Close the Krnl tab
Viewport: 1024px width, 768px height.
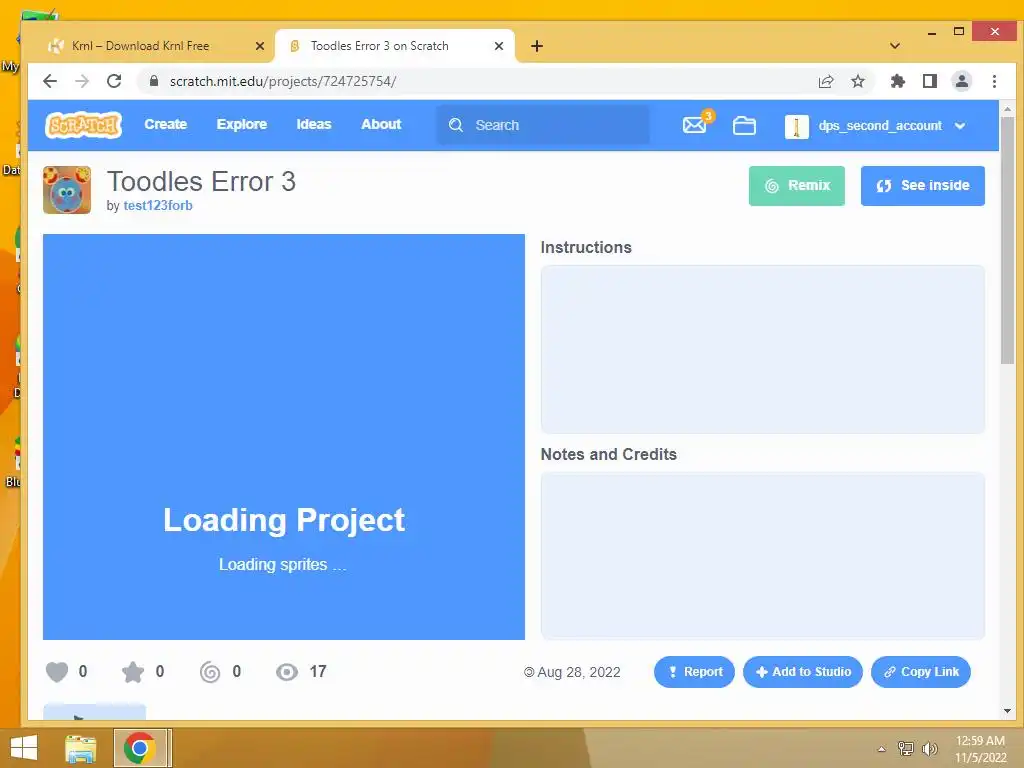pyautogui.click(x=259, y=46)
